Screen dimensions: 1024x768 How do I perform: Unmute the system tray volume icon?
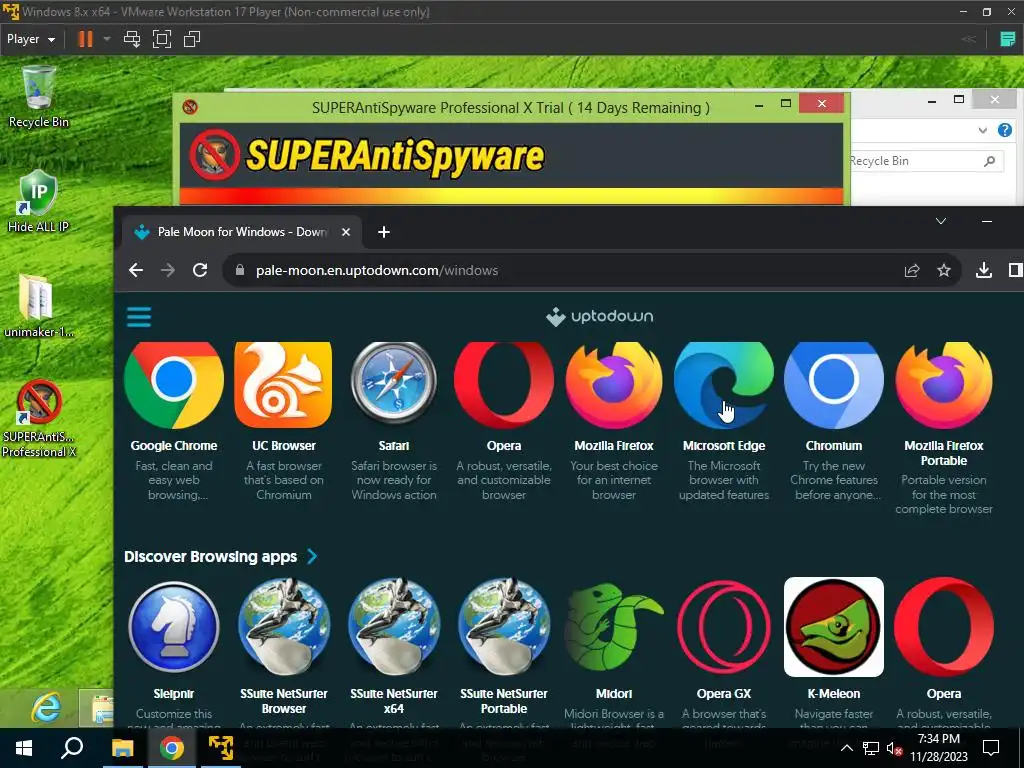[895, 748]
